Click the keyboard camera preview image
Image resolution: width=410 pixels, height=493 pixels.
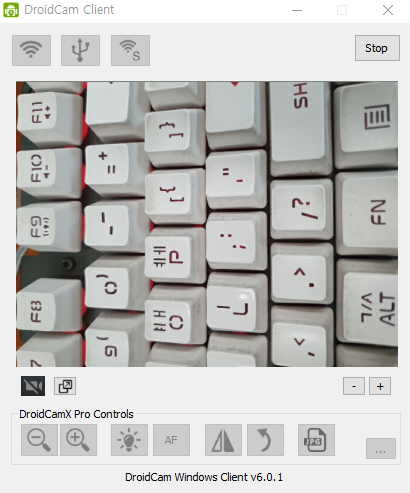pyautogui.click(x=207, y=224)
